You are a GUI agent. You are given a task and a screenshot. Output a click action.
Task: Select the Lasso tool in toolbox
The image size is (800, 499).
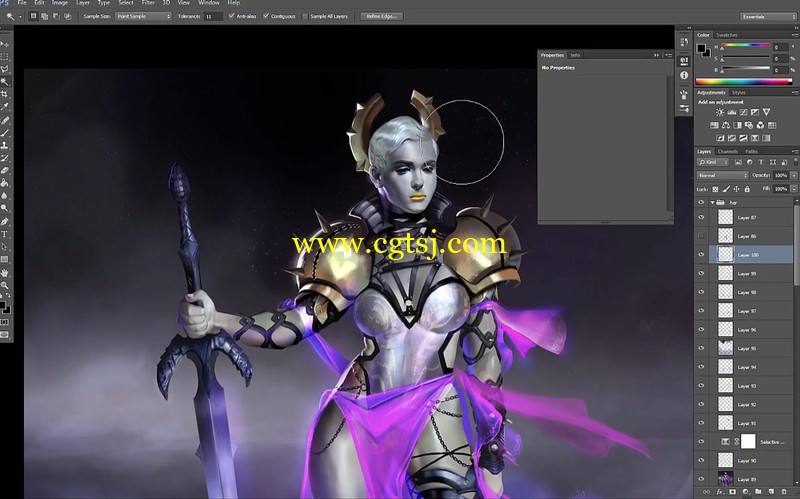point(5,69)
